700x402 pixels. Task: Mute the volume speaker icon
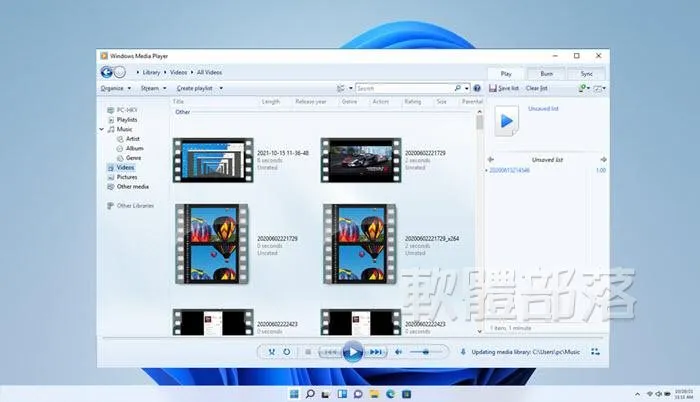coord(398,352)
